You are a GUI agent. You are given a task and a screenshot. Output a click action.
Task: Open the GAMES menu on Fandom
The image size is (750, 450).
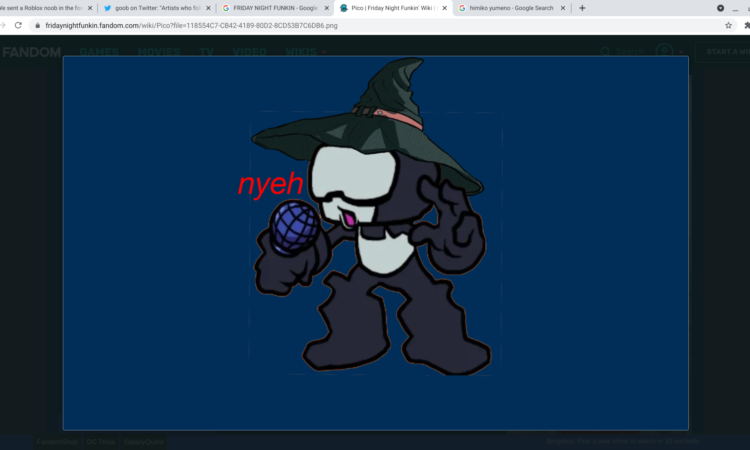[x=99, y=52]
